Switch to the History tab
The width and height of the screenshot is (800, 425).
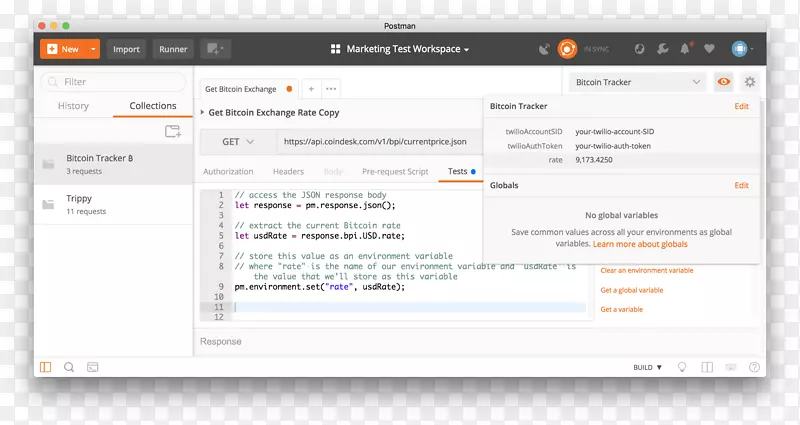coord(73,106)
